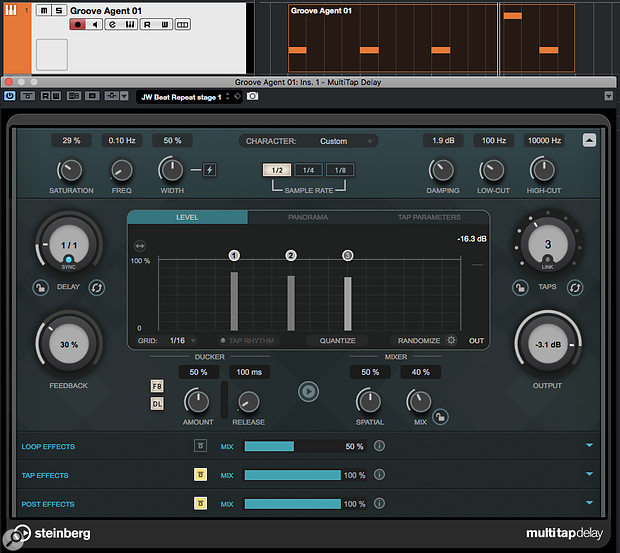This screenshot has width=620, height=553.
Task: Expand the LOOP EFFECTS section arrow
Action: 589,445
